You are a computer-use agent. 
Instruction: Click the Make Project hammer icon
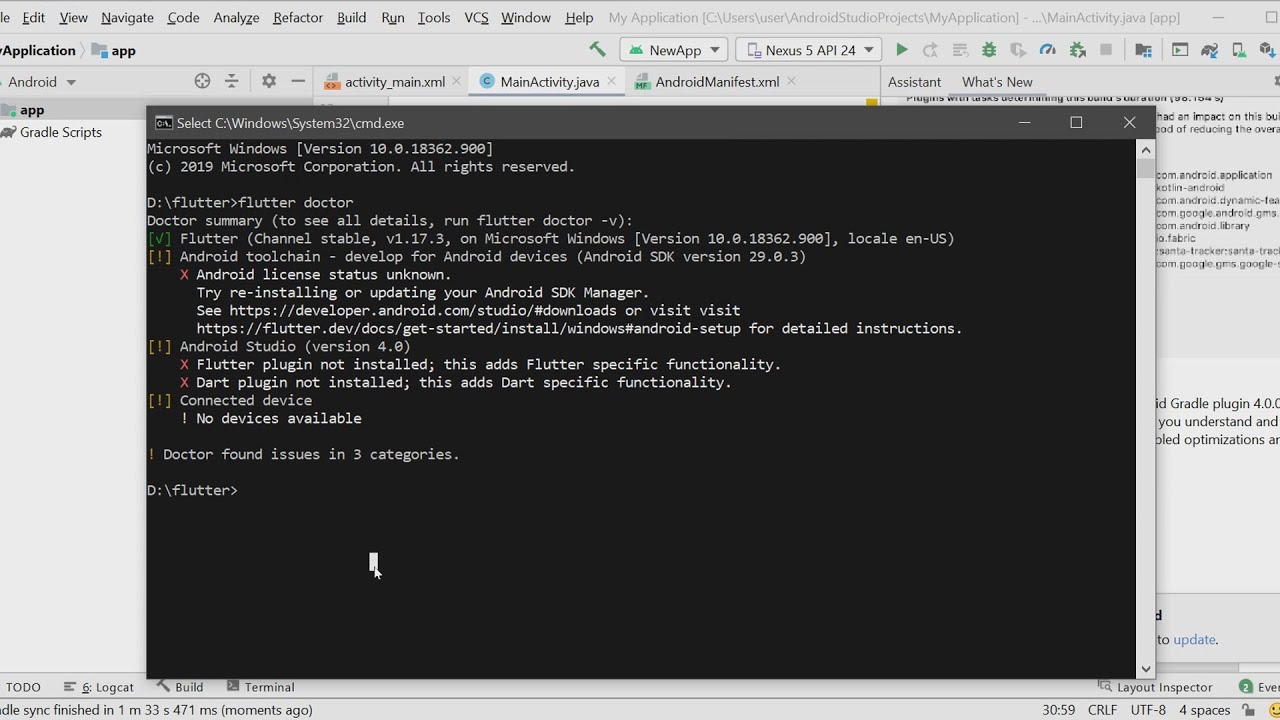pos(598,50)
